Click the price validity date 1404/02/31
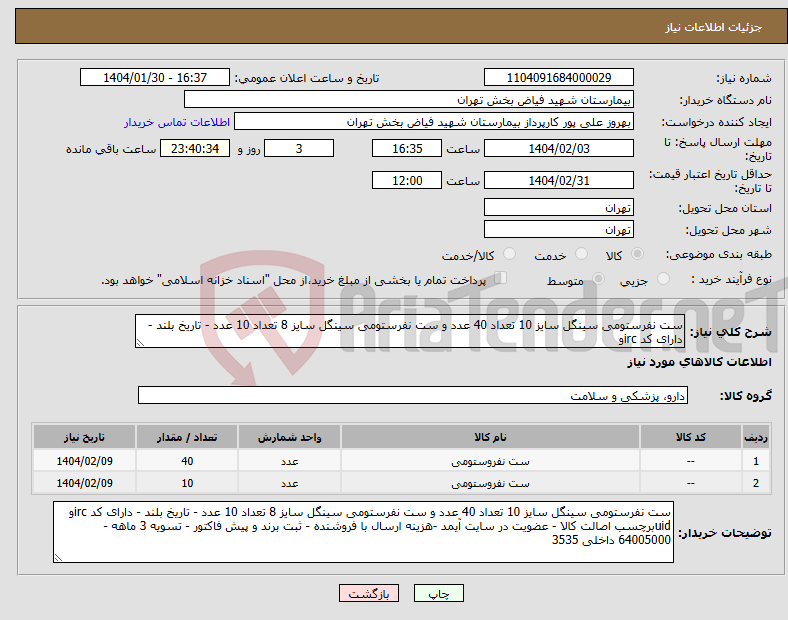 (559, 180)
